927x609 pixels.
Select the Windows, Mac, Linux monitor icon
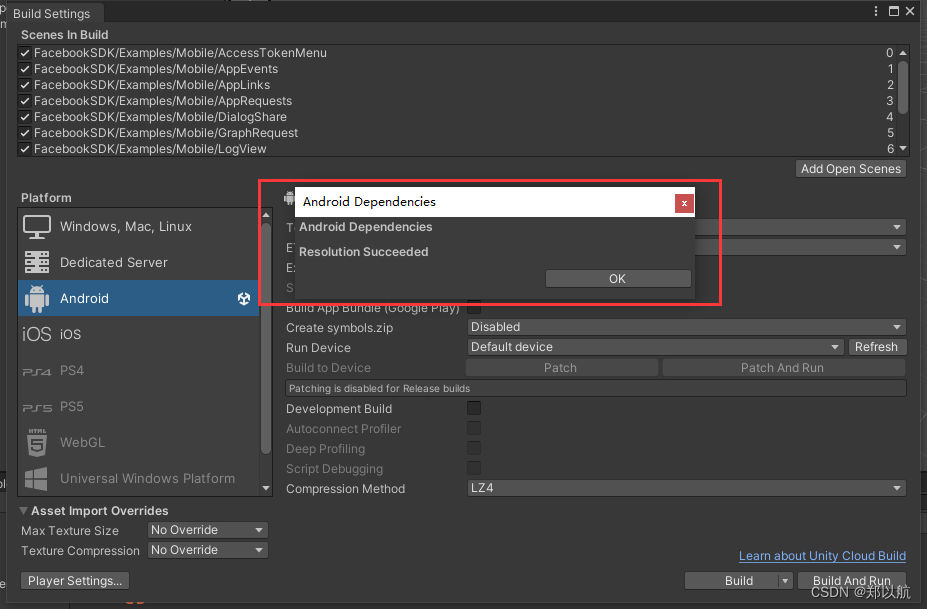(37, 227)
